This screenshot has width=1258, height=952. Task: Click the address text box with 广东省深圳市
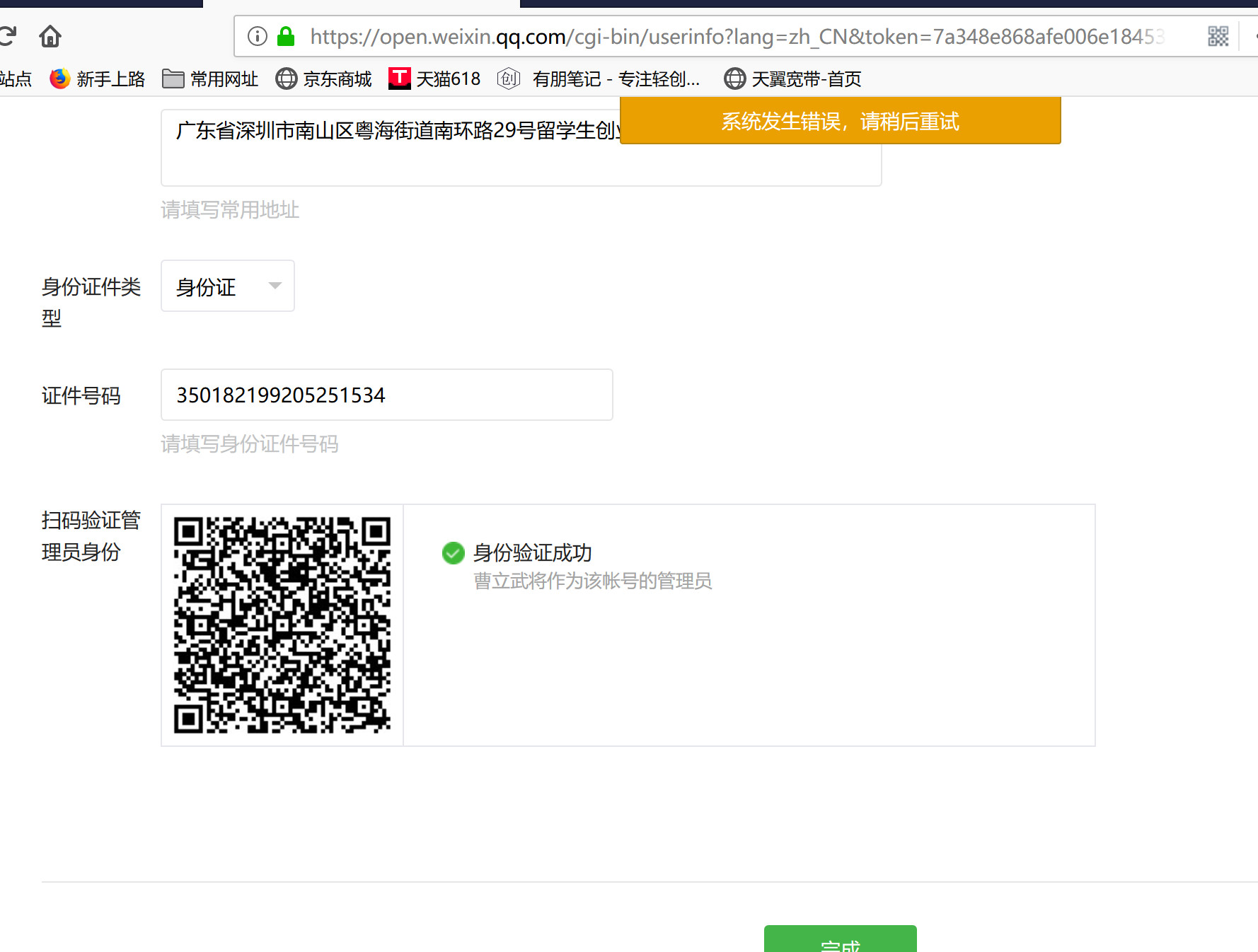pyautogui.click(x=521, y=147)
